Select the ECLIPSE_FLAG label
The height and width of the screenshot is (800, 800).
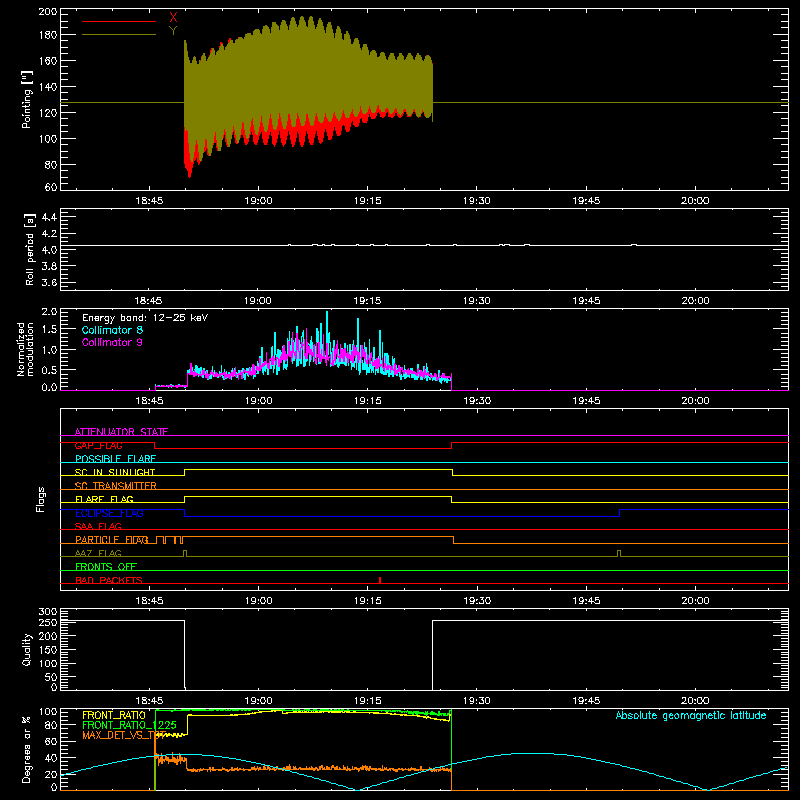click(109, 513)
